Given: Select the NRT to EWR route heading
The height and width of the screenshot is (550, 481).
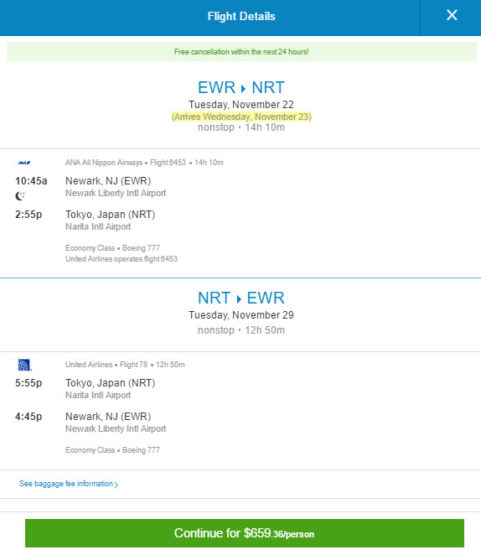Looking at the screenshot, I should pyautogui.click(x=241, y=298).
